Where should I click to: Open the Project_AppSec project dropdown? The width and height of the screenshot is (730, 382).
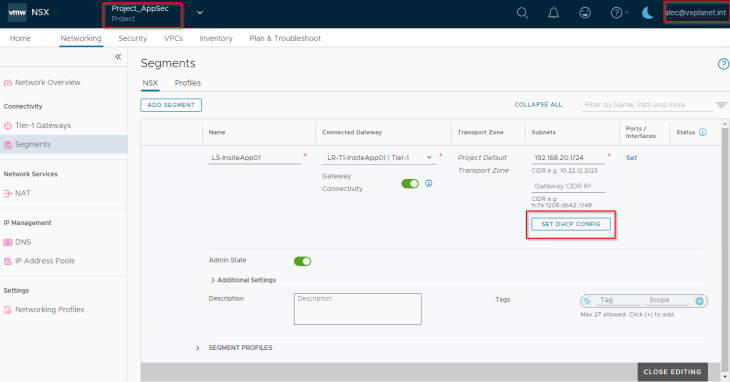pyautogui.click(x=200, y=13)
